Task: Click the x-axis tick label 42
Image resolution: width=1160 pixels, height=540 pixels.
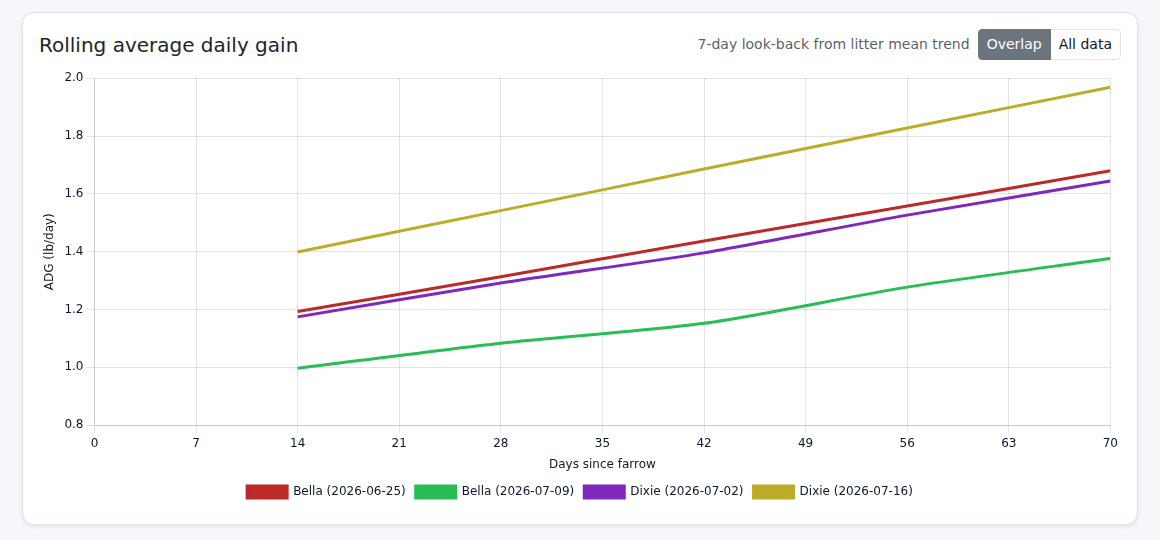Action: pyautogui.click(x=704, y=443)
